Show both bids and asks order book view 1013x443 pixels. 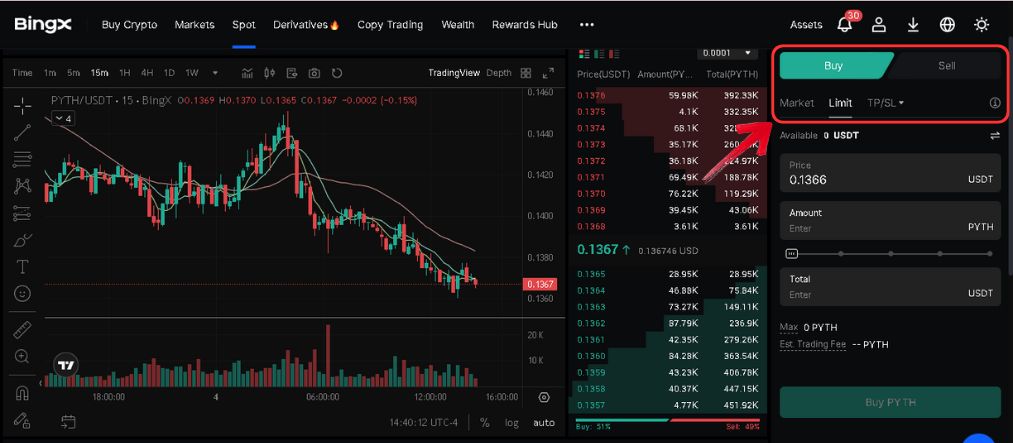585,53
